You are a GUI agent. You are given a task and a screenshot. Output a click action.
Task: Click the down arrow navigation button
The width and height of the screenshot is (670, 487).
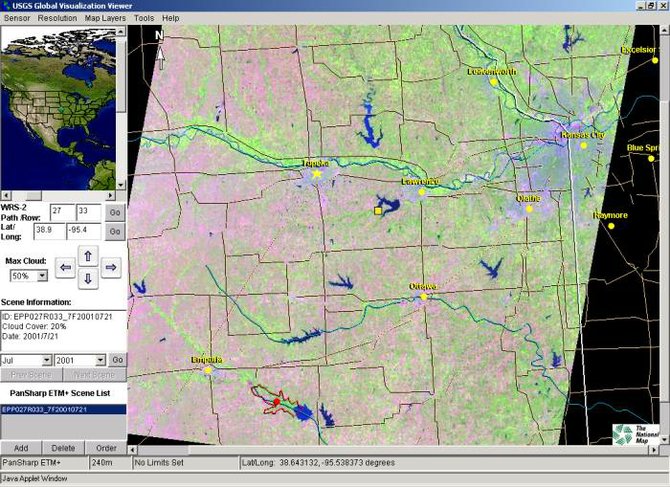point(88,279)
